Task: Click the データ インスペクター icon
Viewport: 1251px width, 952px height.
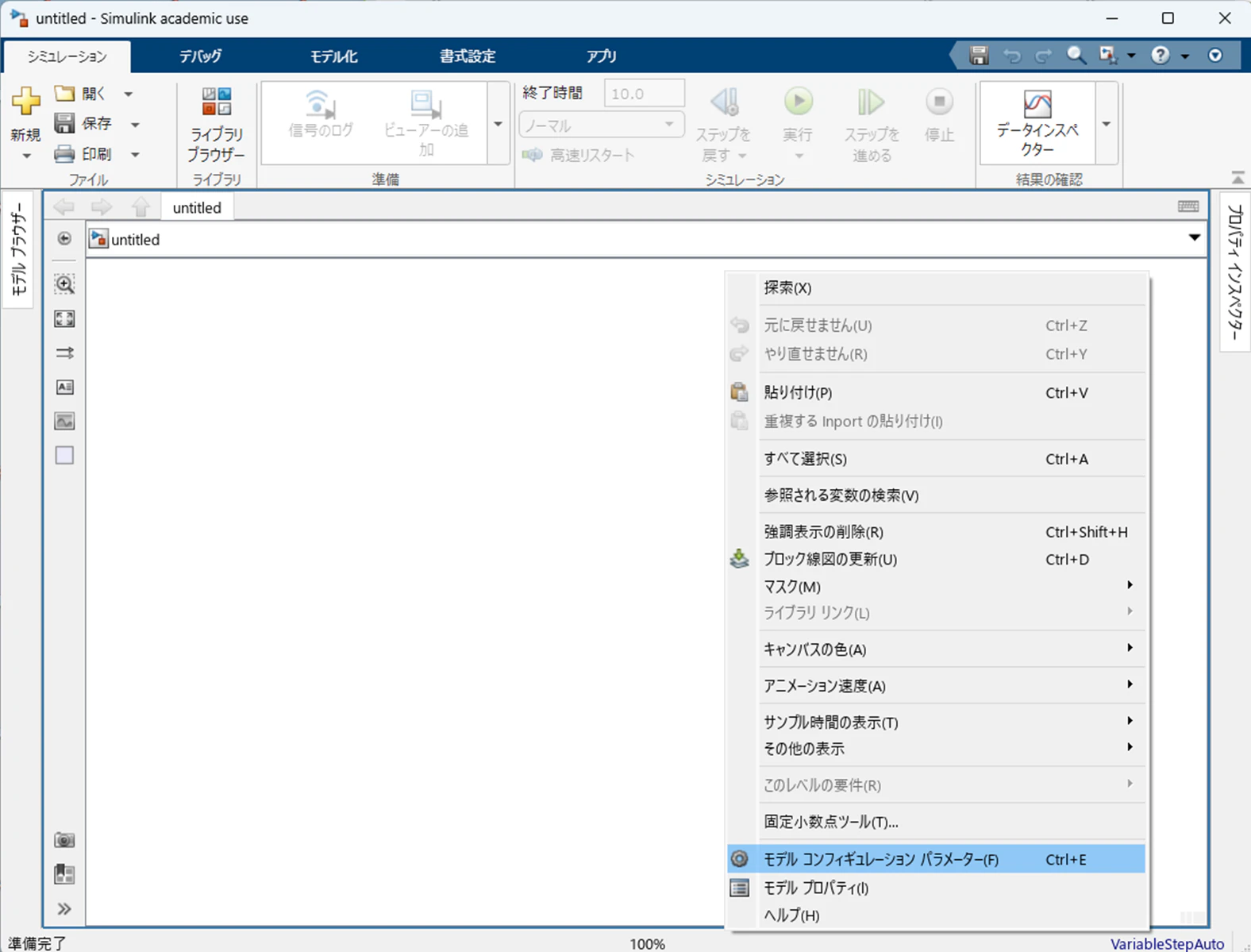Action: point(1037,104)
